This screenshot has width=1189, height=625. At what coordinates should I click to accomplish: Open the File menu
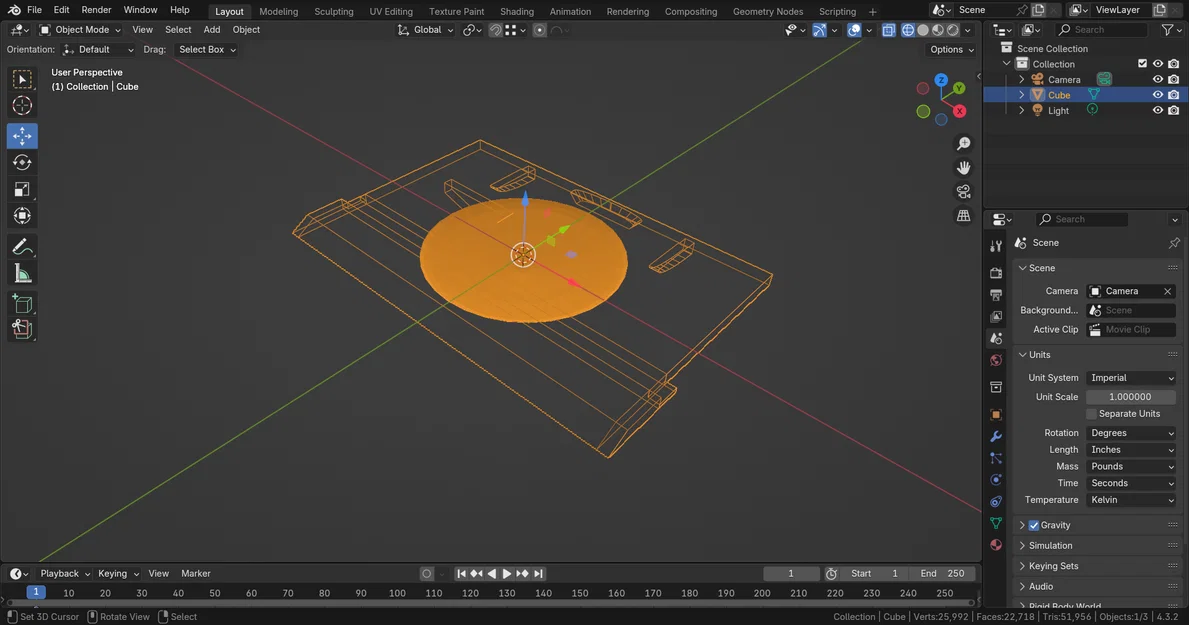pyautogui.click(x=34, y=10)
